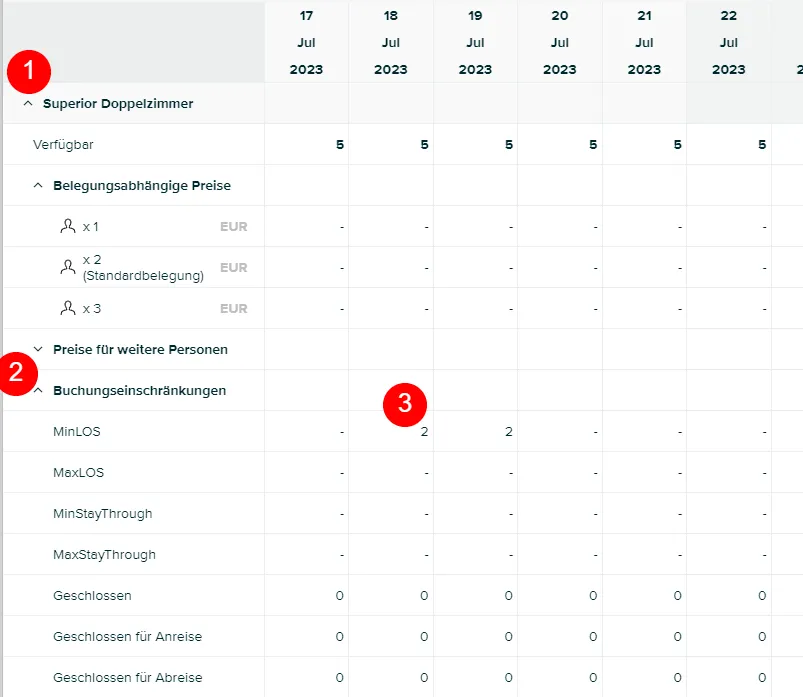Viewport: 803px width, 697px height.
Task: Select the 17 Jul 2023 column header
Action: point(306,43)
